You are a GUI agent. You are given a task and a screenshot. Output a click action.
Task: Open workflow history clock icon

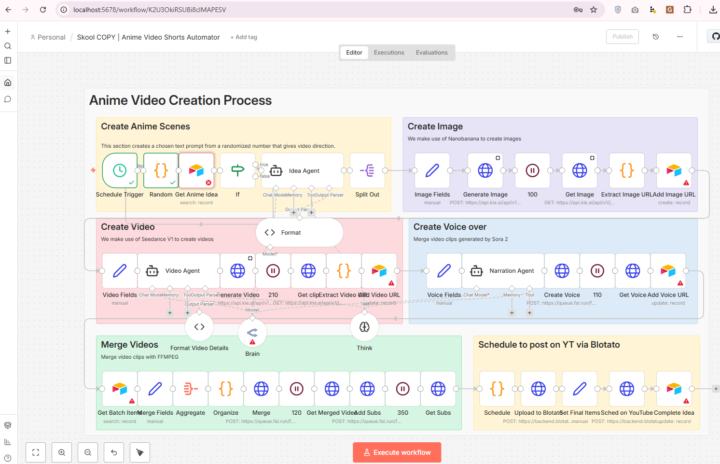(x=656, y=37)
